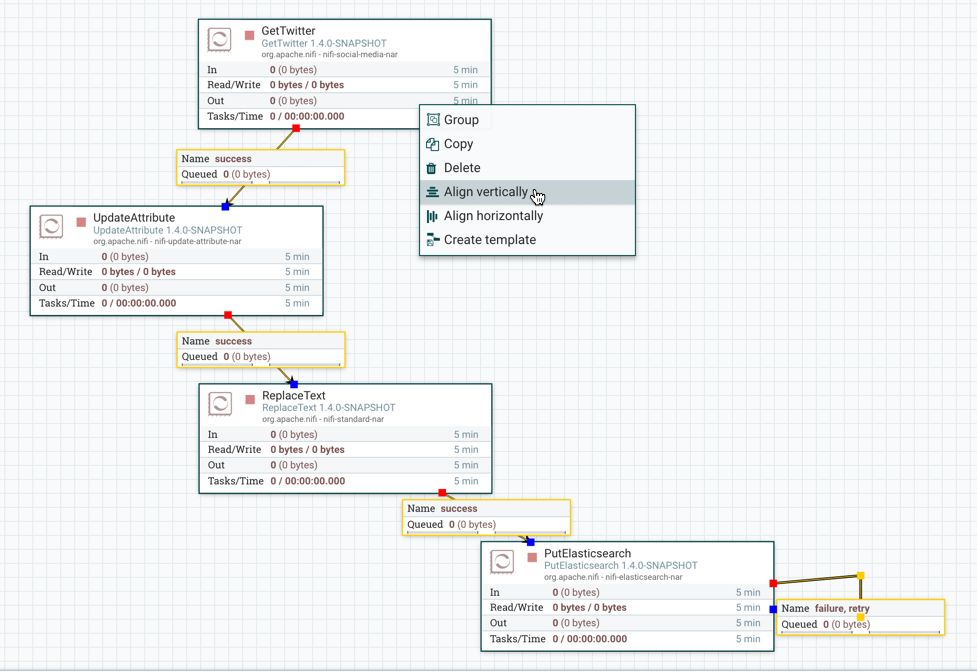This screenshot has width=977, height=672.
Task: Click the Group icon in context menu
Action: 433,120
